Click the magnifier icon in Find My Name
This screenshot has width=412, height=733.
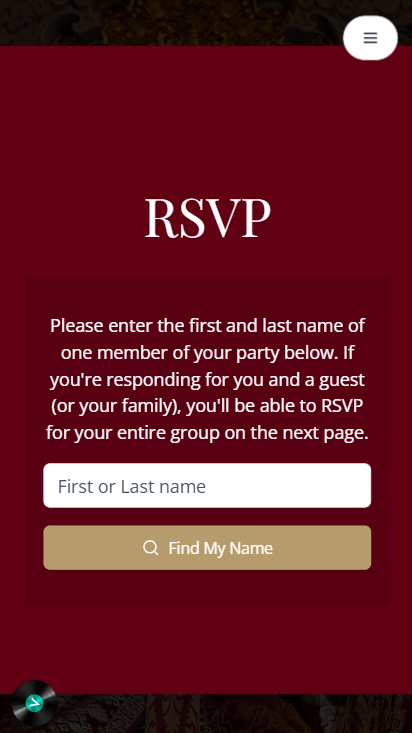pos(150,547)
